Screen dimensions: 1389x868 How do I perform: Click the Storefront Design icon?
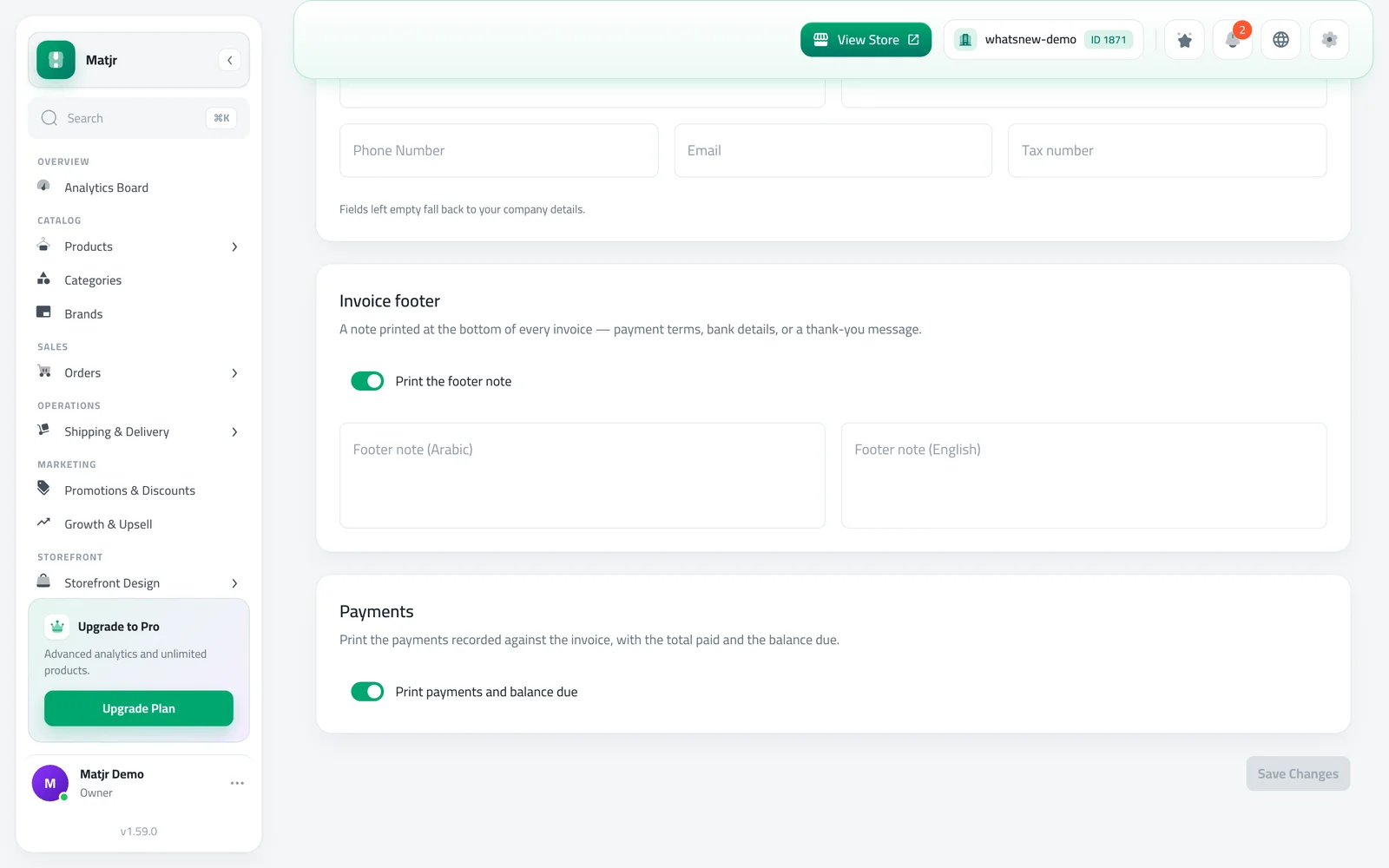pos(43,582)
